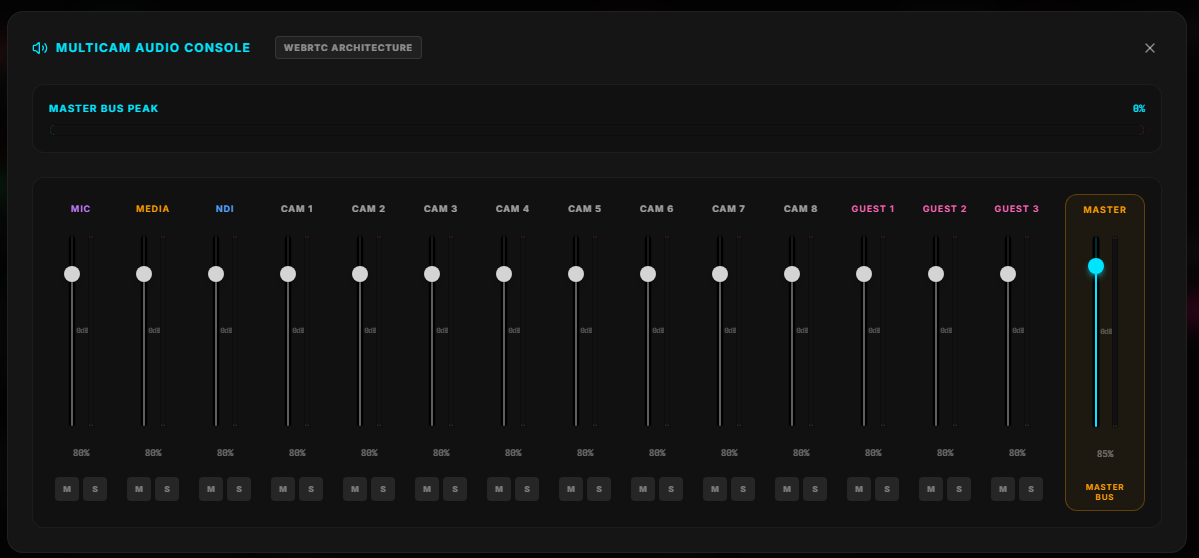Click the CAM 5 fader knob

[576, 274]
